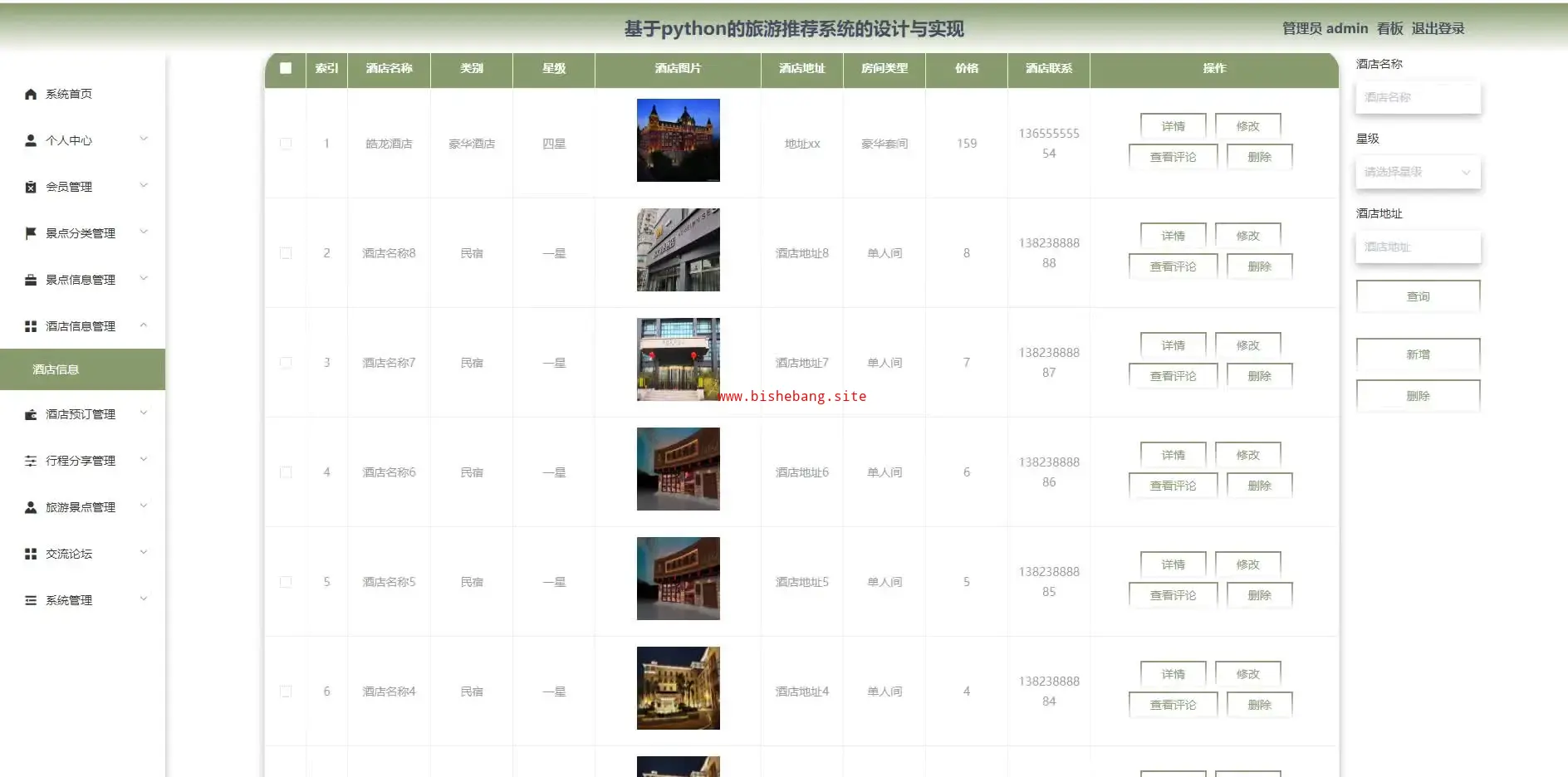Open the 酒店名称4 hotel image thumbnail
This screenshot has height=777, width=1568.
(x=678, y=688)
